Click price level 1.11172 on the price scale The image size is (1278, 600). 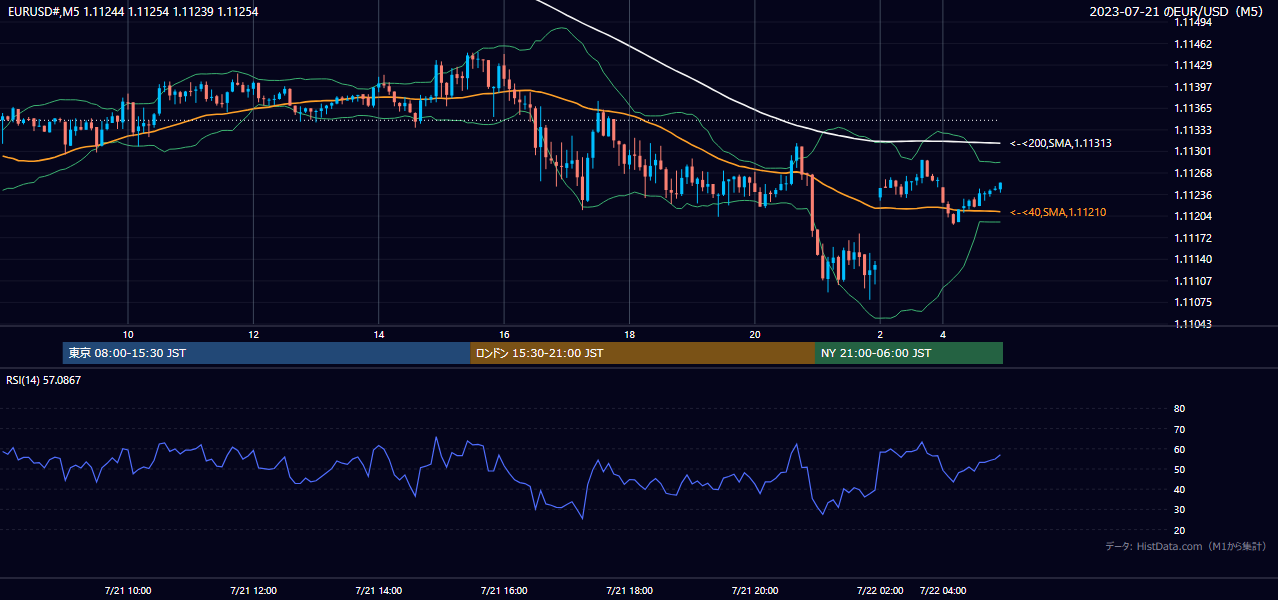coord(1193,239)
